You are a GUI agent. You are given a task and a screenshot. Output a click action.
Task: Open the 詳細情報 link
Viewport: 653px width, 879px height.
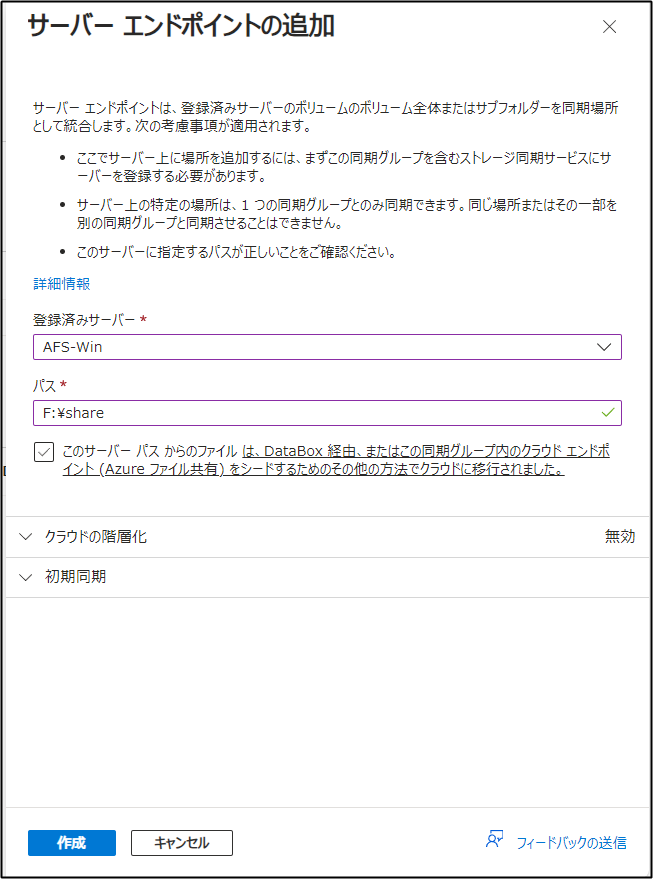(62, 284)
